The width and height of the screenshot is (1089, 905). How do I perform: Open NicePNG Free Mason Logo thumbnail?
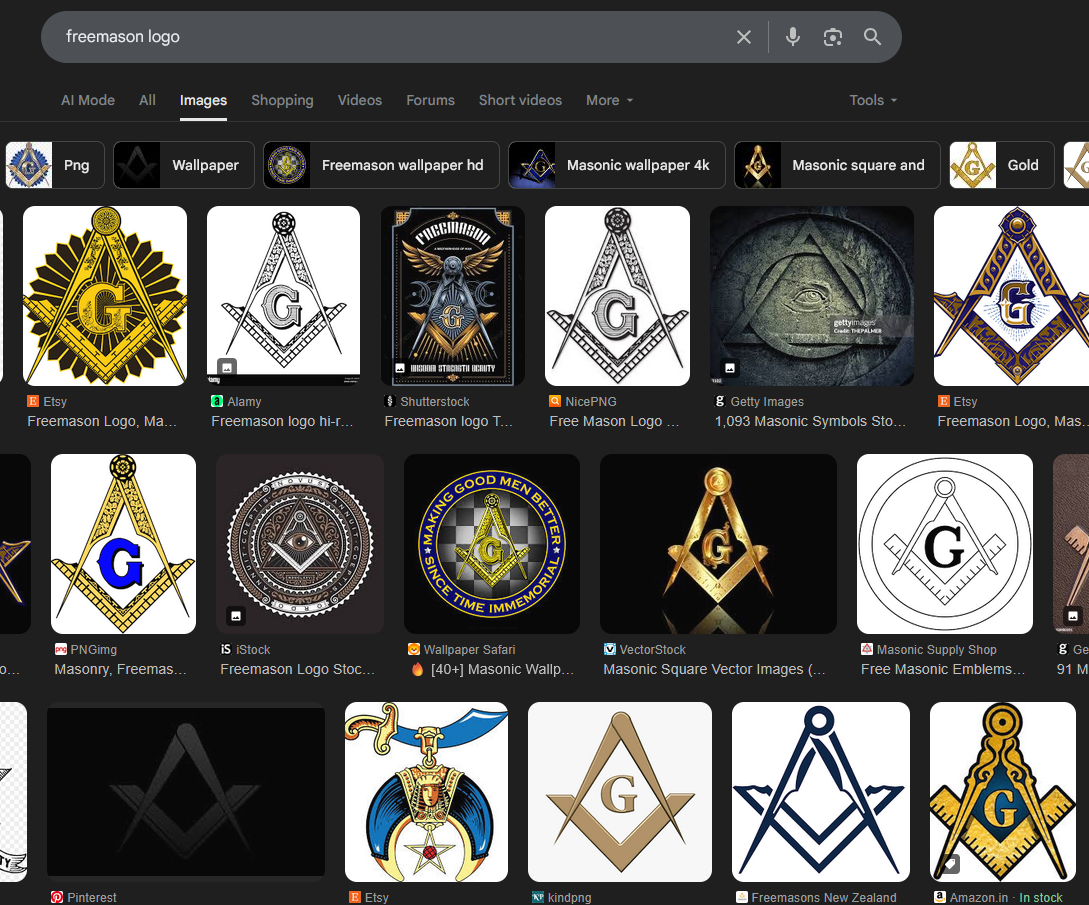(617, 296)
